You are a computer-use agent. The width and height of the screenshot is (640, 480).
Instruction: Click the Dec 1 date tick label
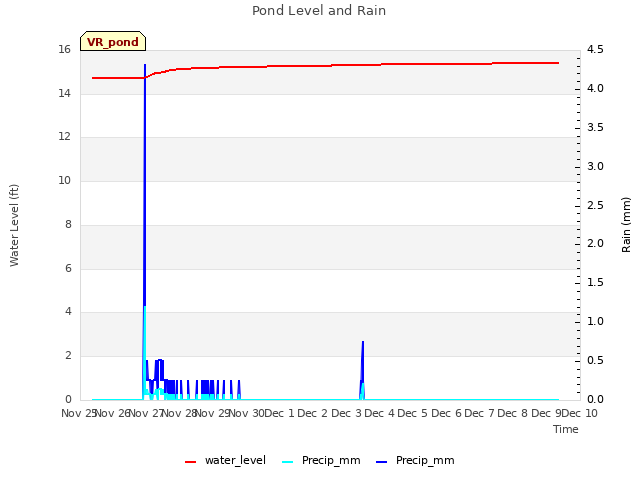[280, 413]
